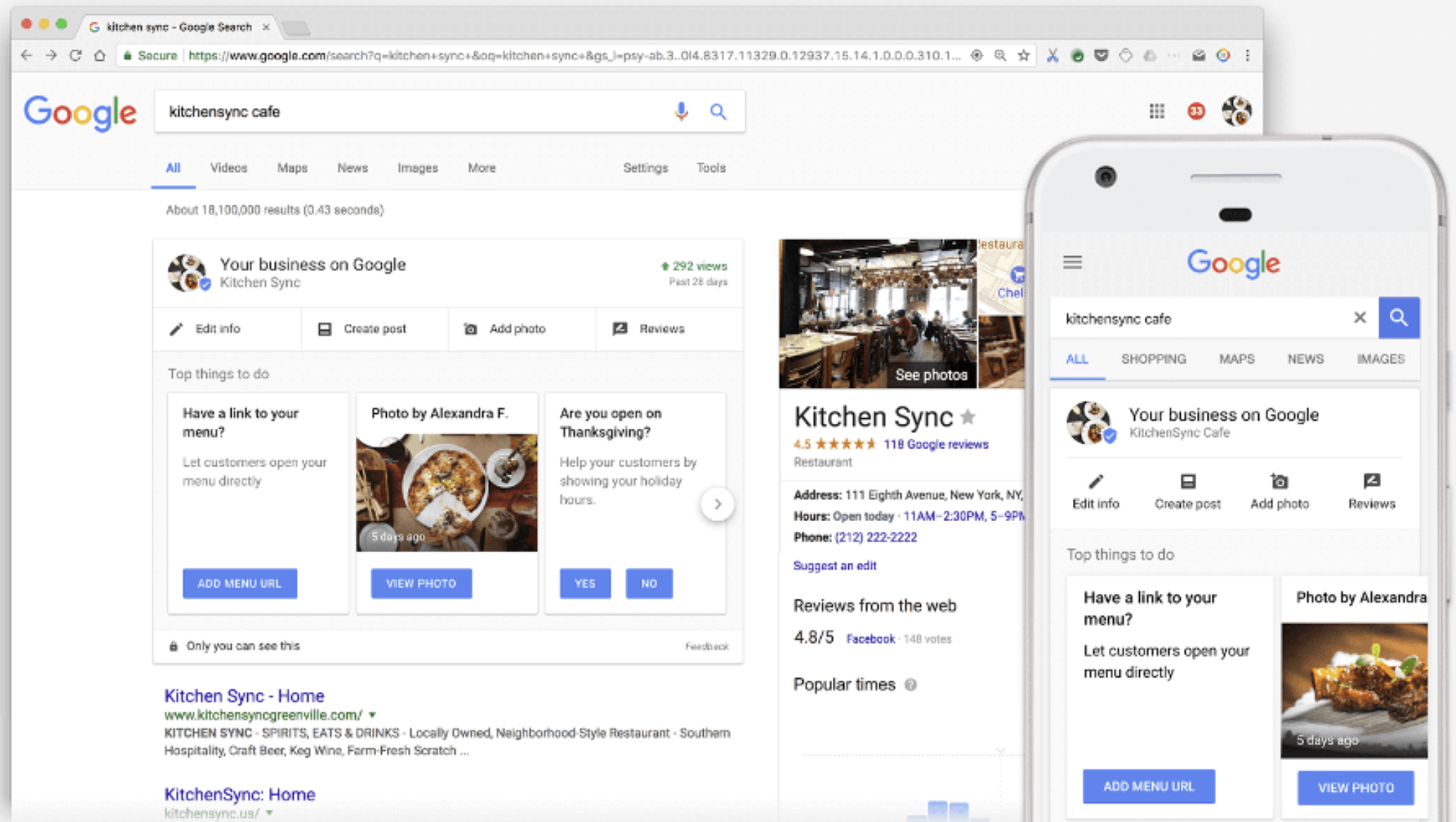Select the SHOPPING tab on phone
Screen dimensions: 1456x822
(1153, 359)
